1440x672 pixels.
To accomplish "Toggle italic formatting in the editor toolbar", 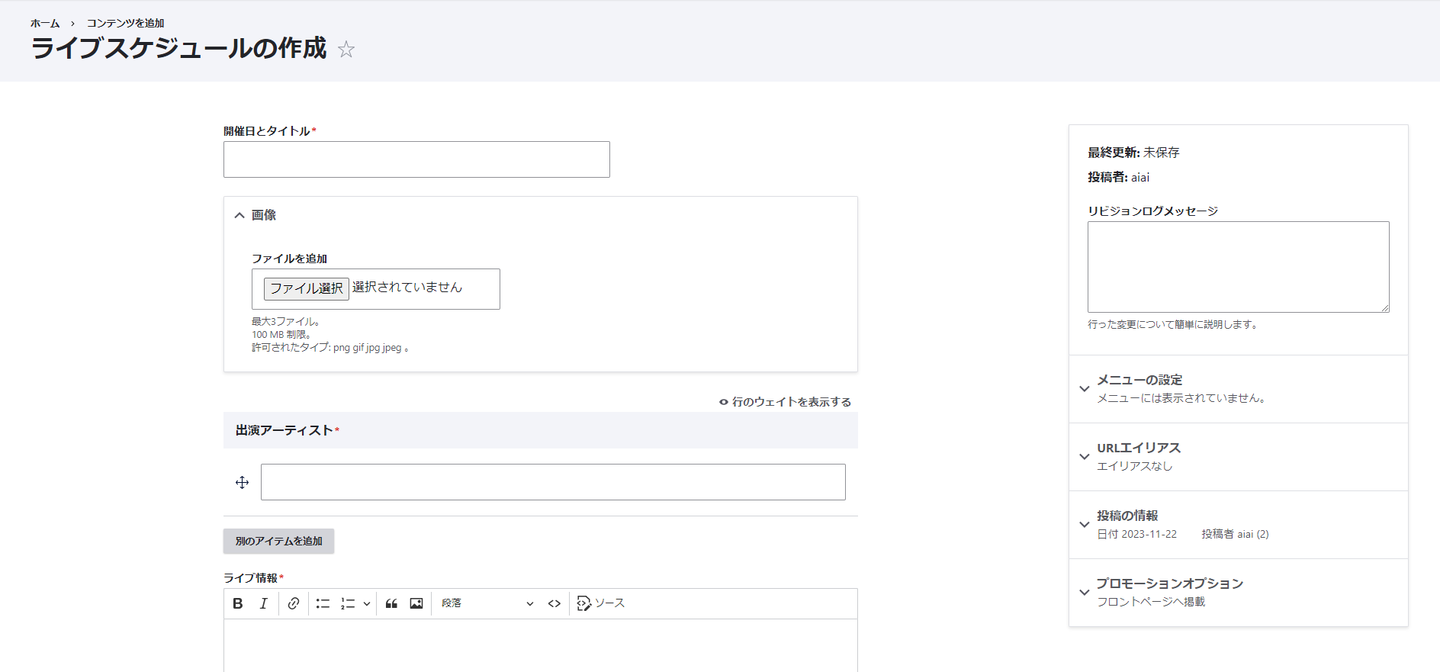I will [264, 604].
